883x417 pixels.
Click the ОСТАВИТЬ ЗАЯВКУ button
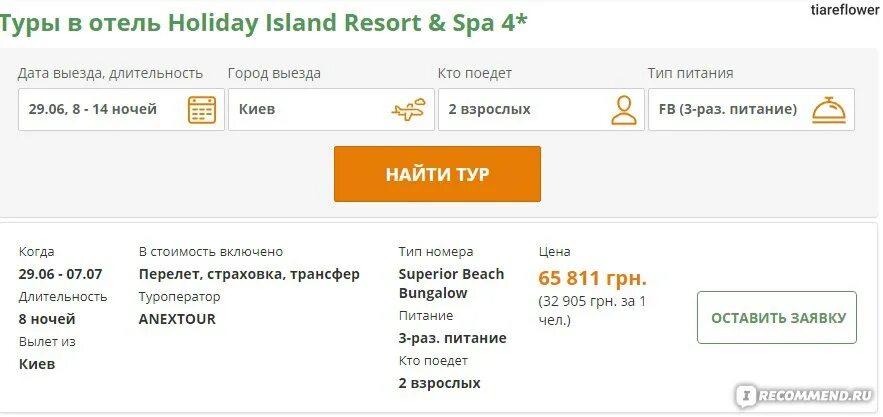coord(777,318)
